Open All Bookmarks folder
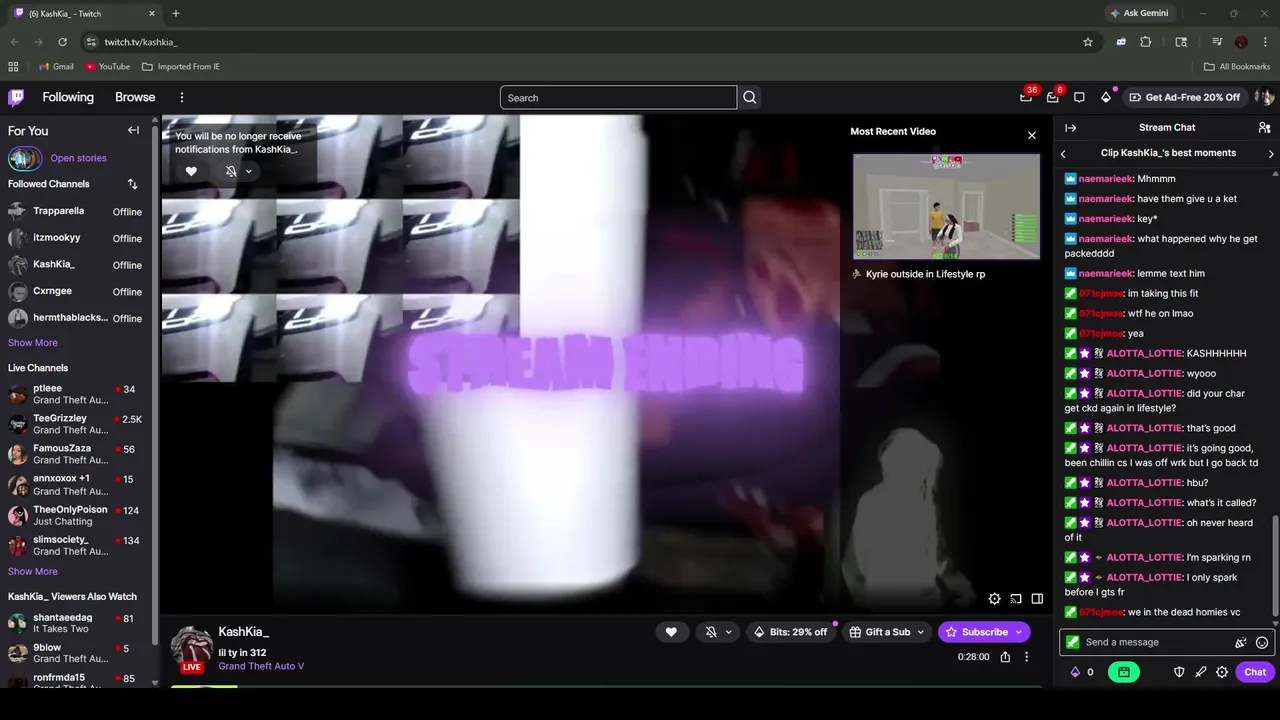The image size is (1280, 720). pos(1237,67)
